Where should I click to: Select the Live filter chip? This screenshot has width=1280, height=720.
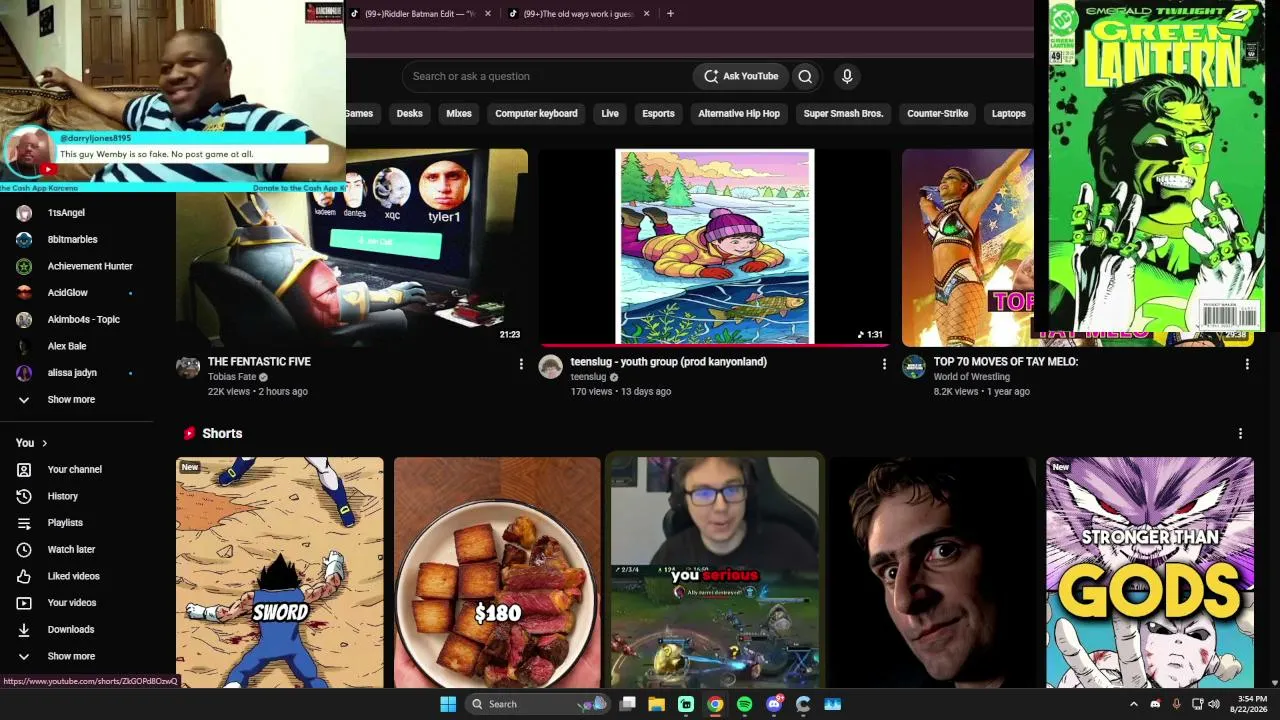[610, 114]
